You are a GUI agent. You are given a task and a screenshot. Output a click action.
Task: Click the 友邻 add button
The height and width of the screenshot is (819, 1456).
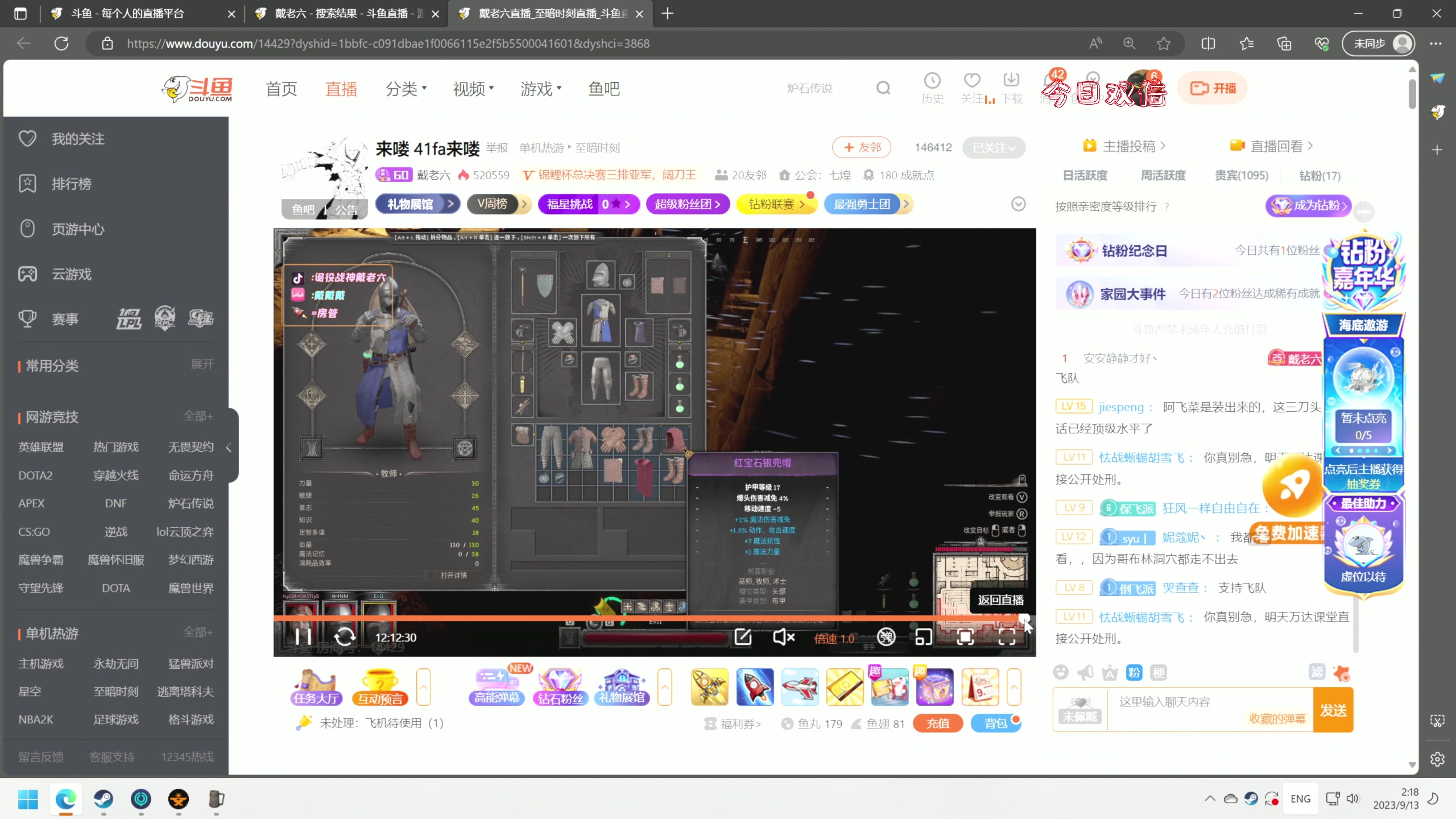click(862, 147)
